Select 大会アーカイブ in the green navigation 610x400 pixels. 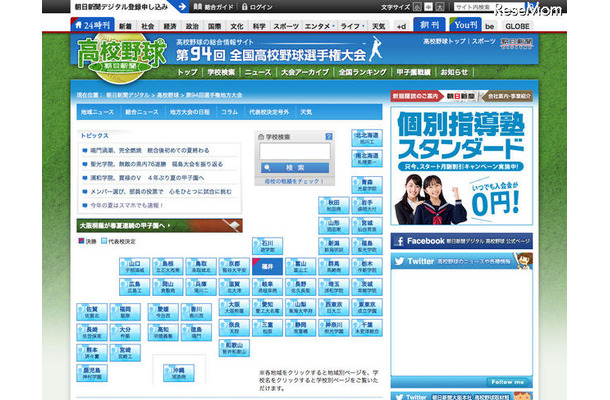coord(305,72)
